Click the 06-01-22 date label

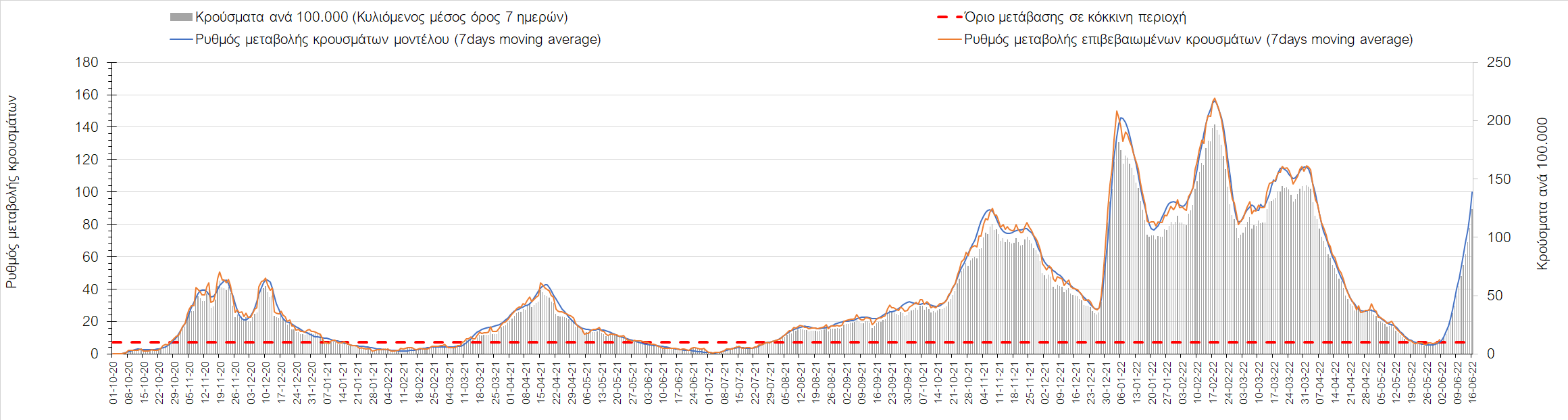pos(1121,383)
